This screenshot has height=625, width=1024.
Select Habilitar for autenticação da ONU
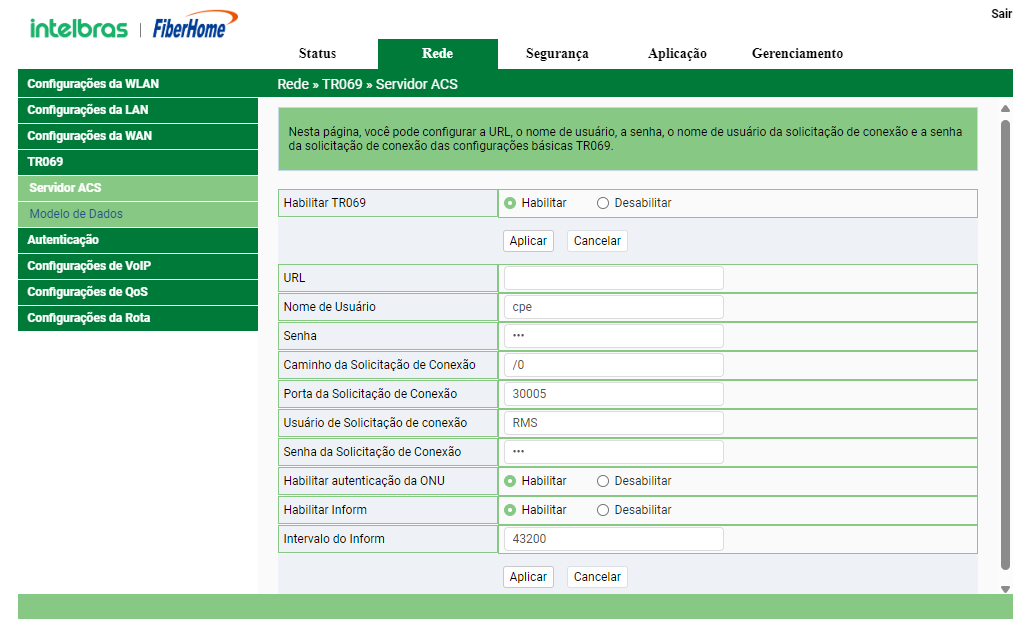coord(510,481)
